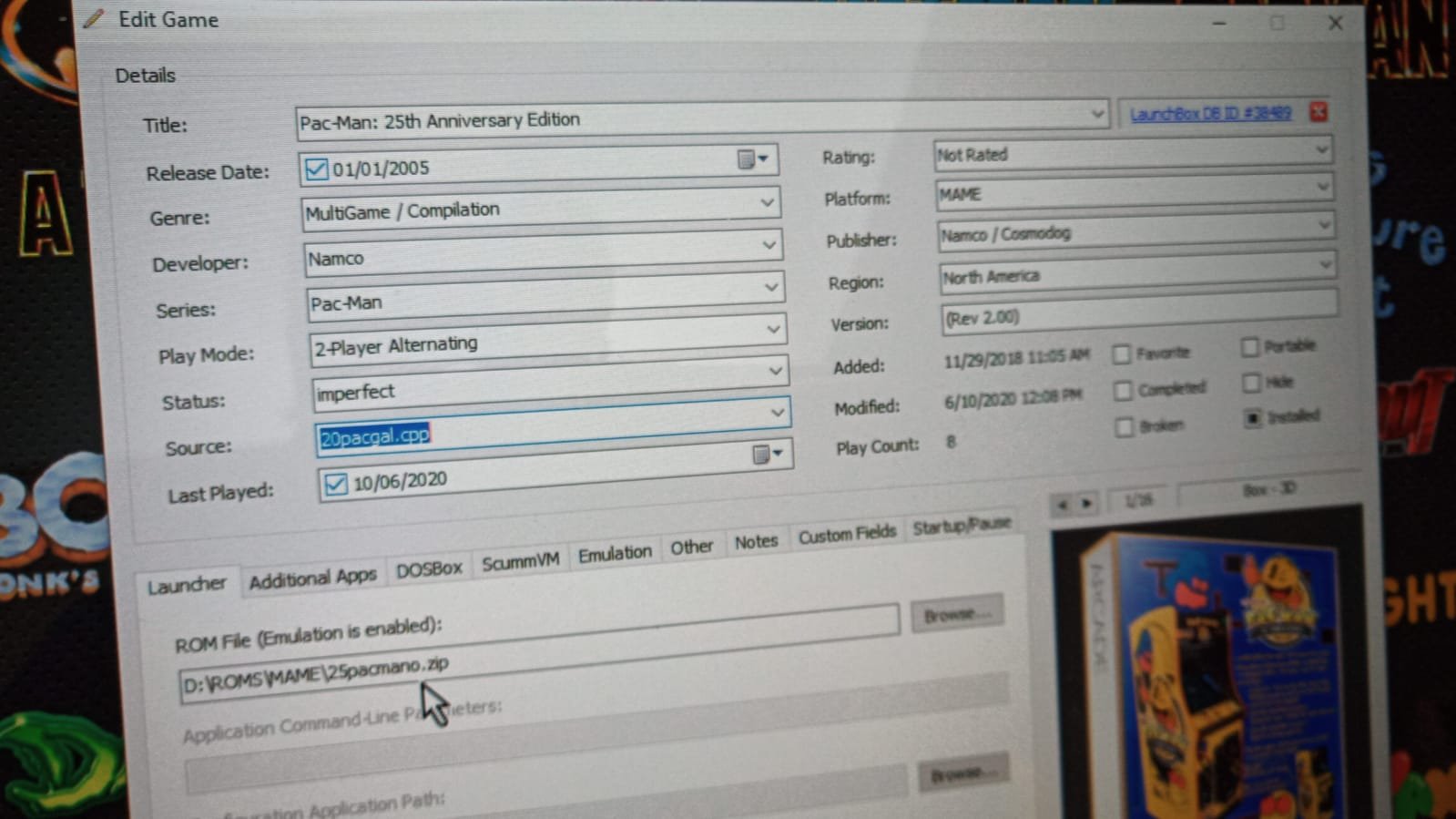Click the pencil Edit Game window icon
Viewport: 1456px width, 819px height.
pos(93,17)
